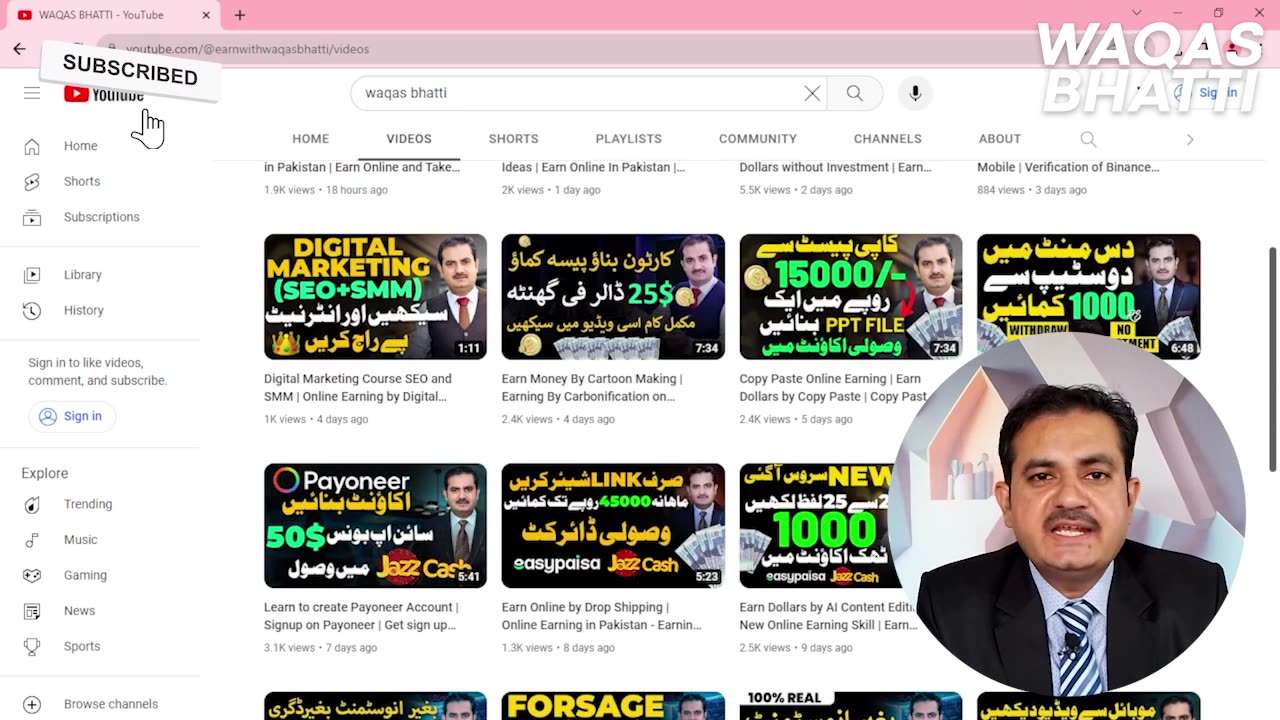Click the Library icon in sidebar
Viewport: 1280px width, 720px height.
(32, 275)
